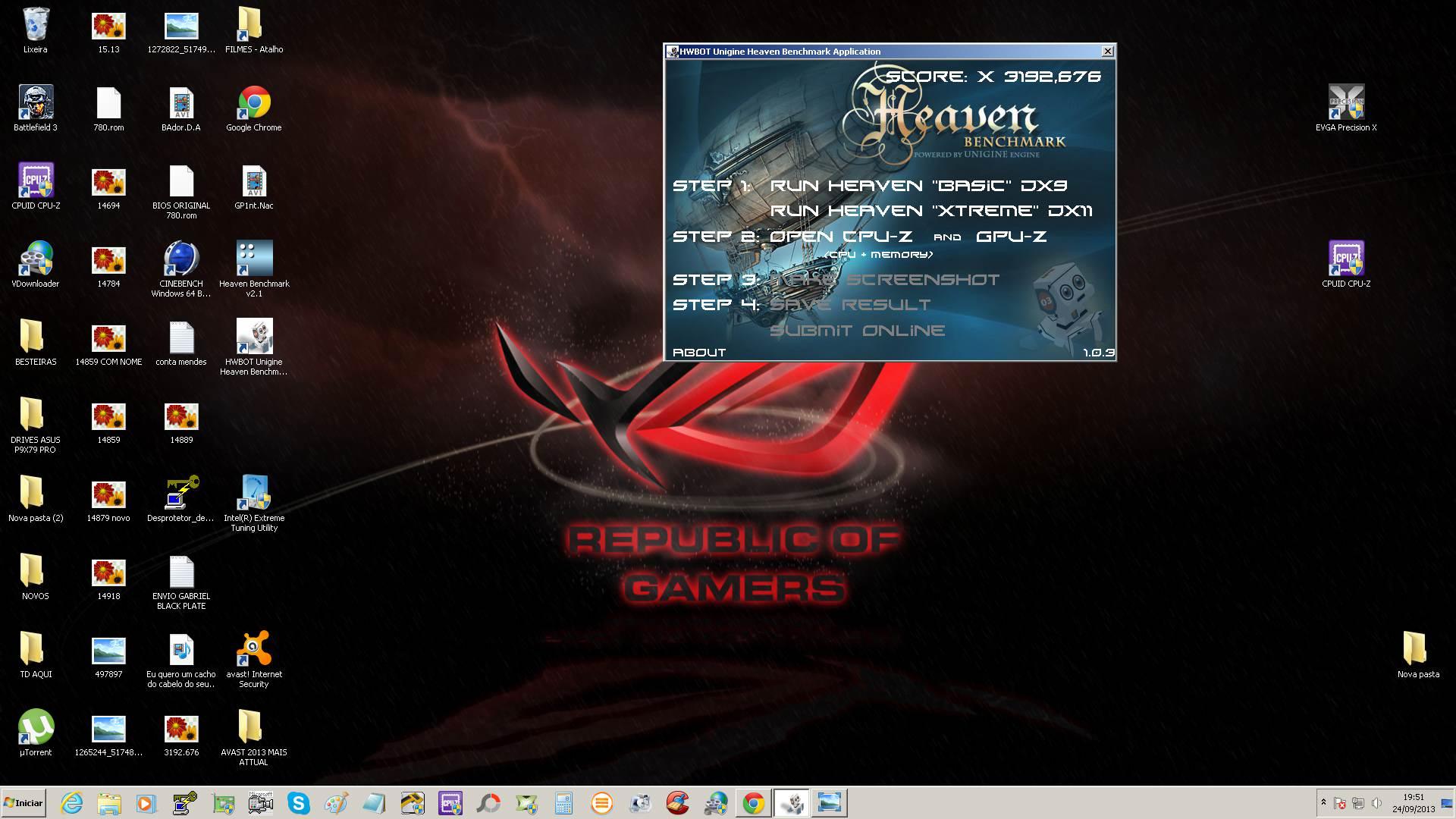Select the conta mendes text file
Viewport: 1456px width, 819px height.
pyautogui.click(x=181, y=343)
